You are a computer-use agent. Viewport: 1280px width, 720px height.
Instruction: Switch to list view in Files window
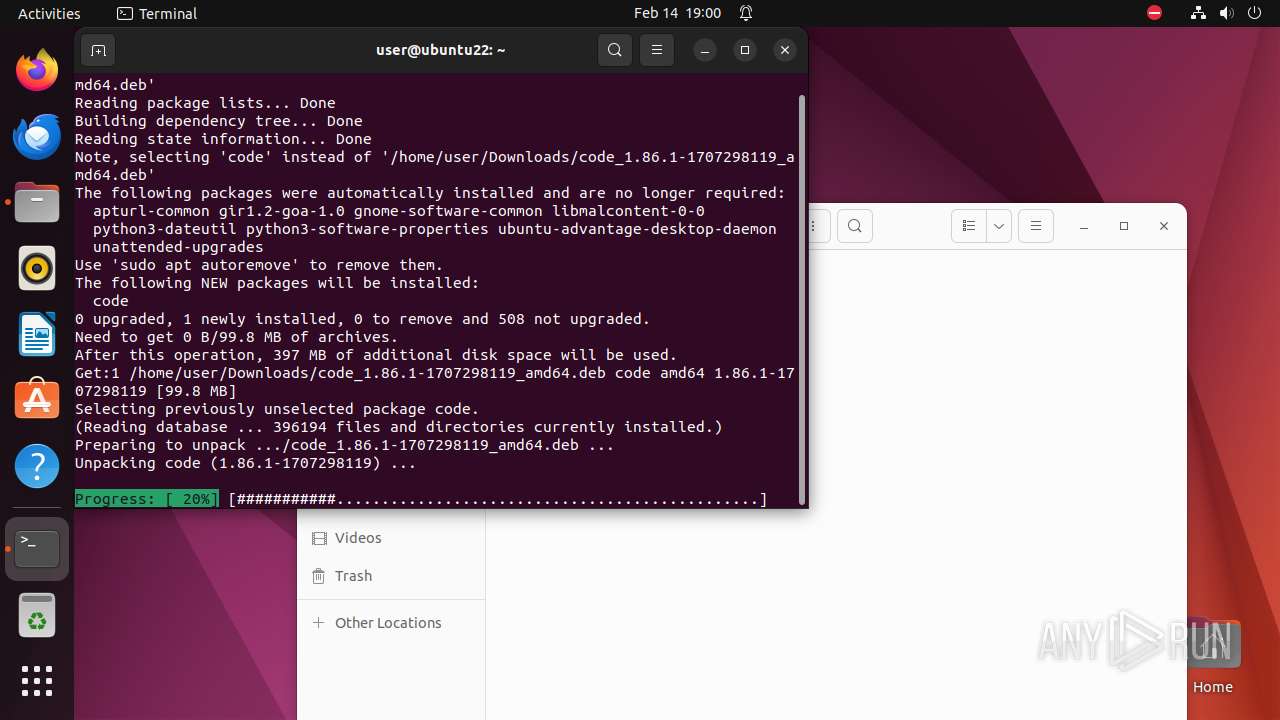point(968,226)
